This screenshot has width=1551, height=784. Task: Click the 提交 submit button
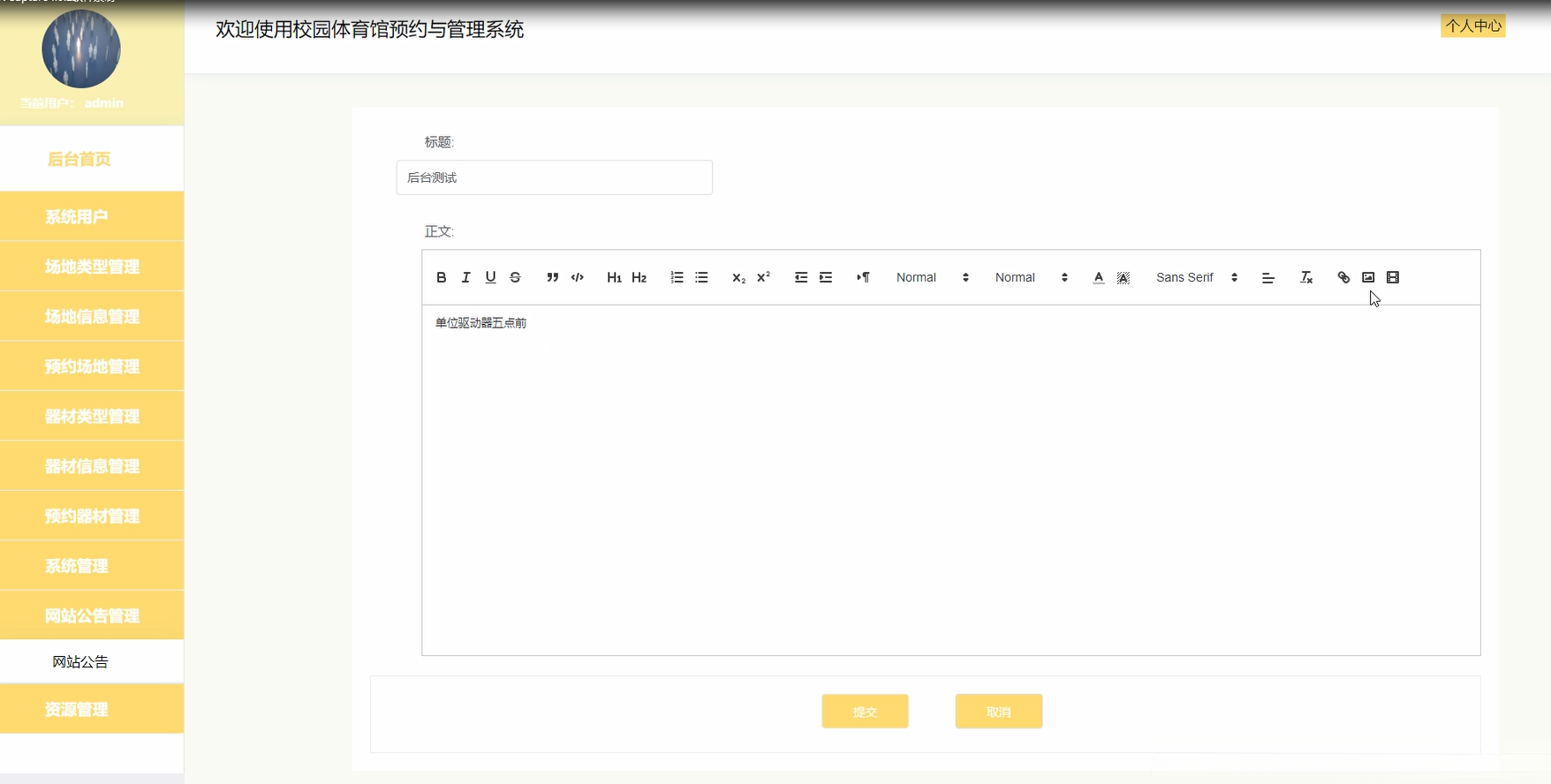(865, 712)
